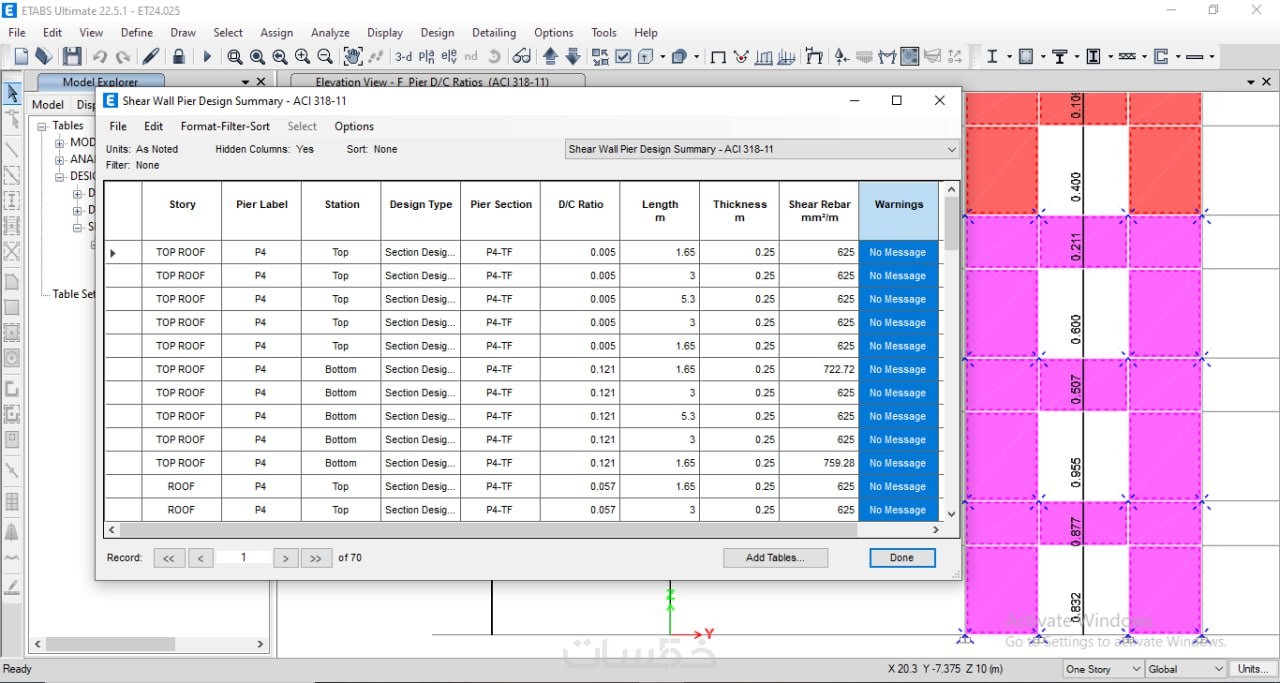The height and width of the screenshot is (683, 1280).
Task: Click the record number input field
Action: (243, 558)
